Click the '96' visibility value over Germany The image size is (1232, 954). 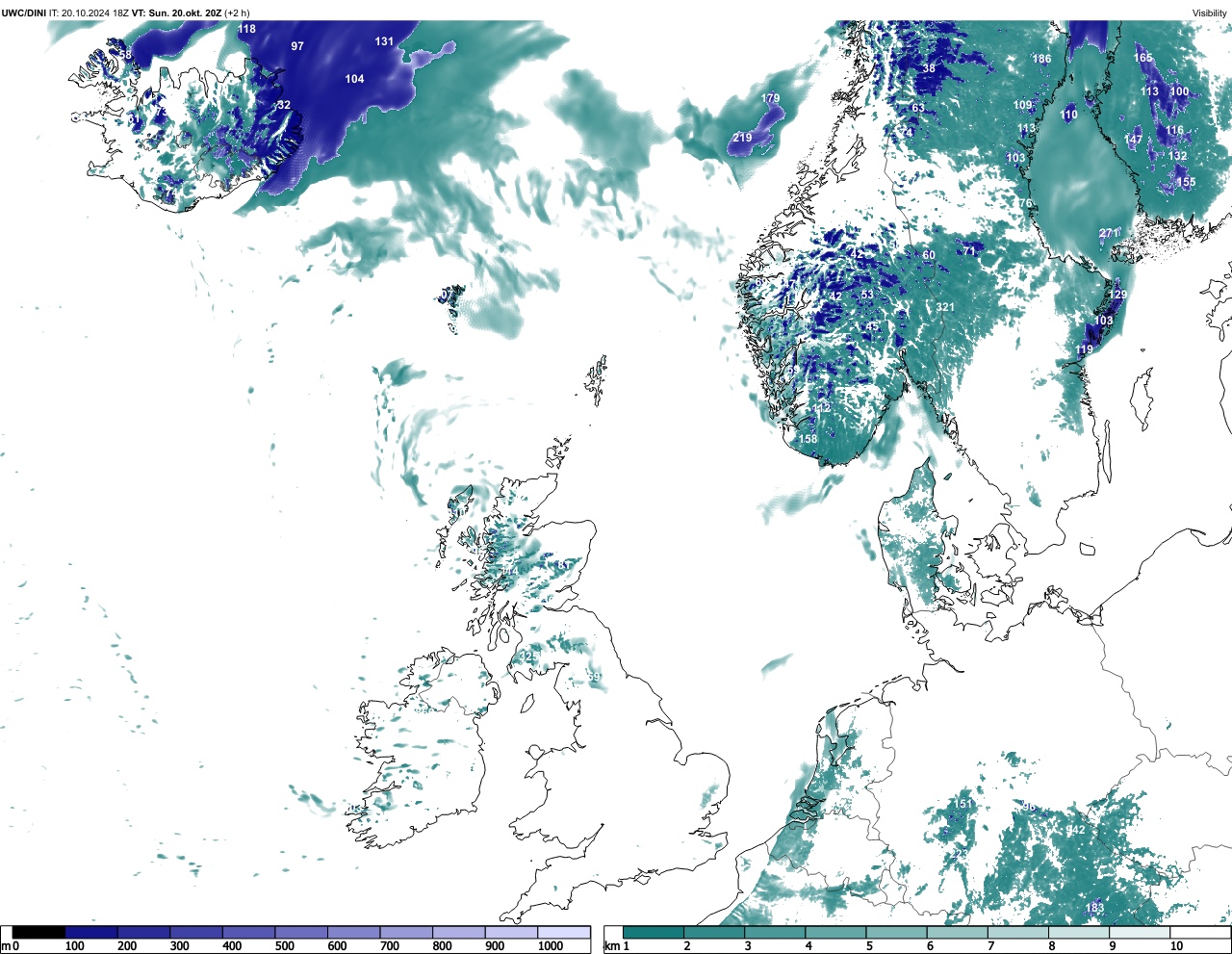(1028, 808)
